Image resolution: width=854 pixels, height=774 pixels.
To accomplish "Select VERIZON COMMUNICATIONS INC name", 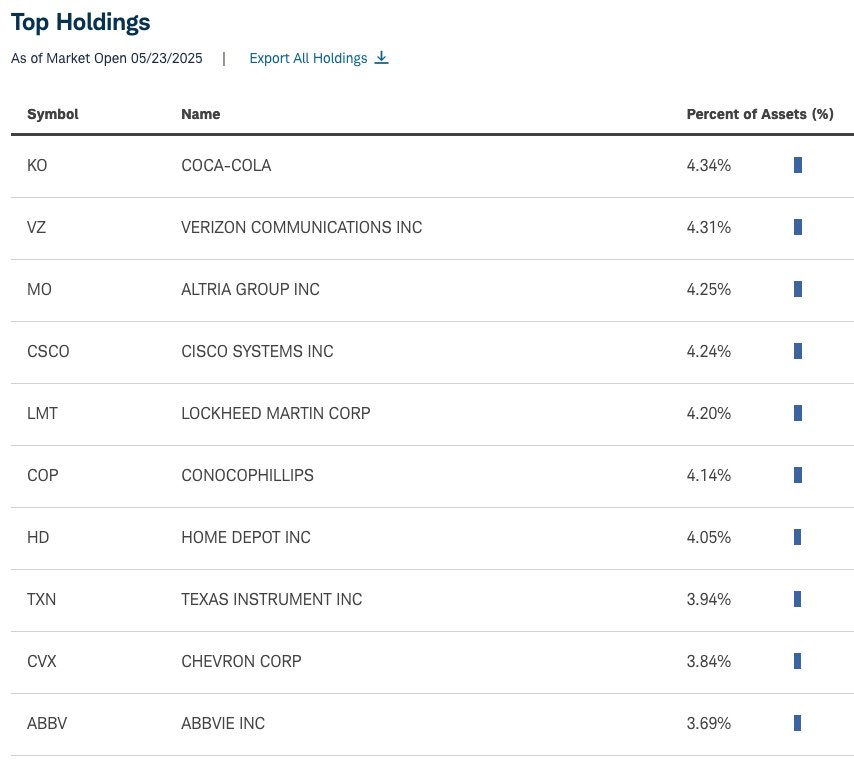I will pos(302,227).
